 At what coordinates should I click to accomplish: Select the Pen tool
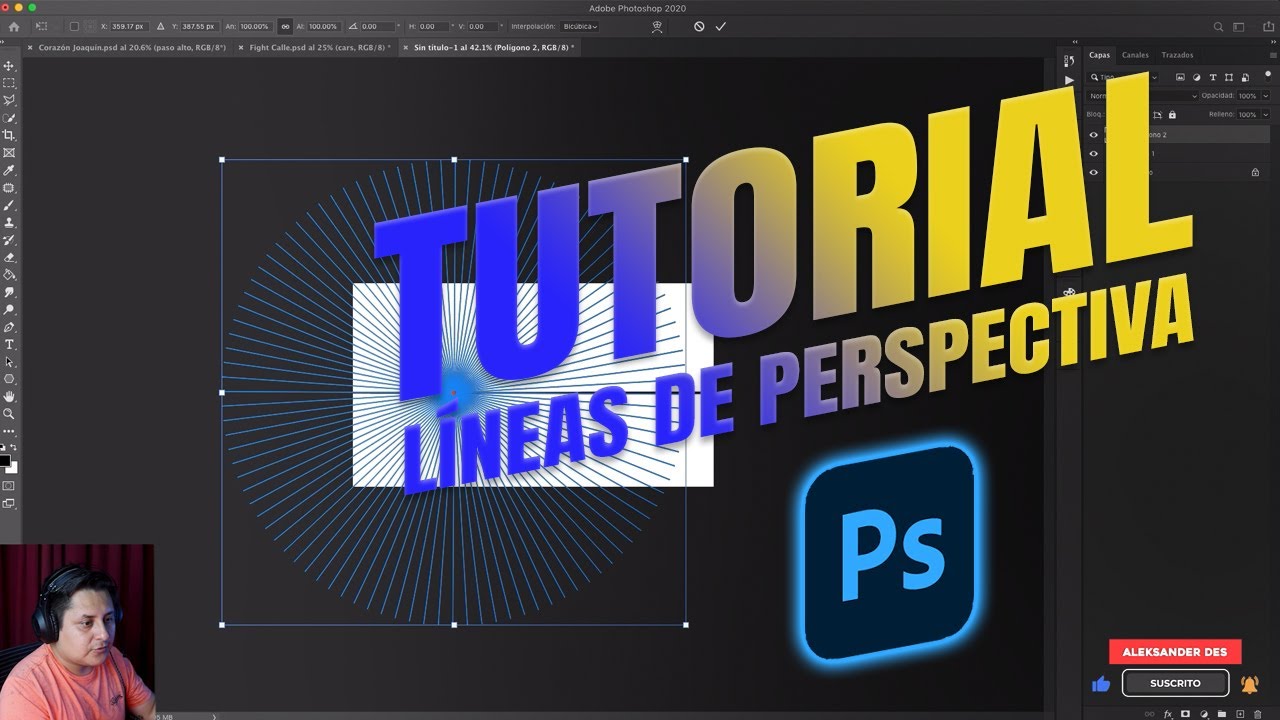(9, 327)
